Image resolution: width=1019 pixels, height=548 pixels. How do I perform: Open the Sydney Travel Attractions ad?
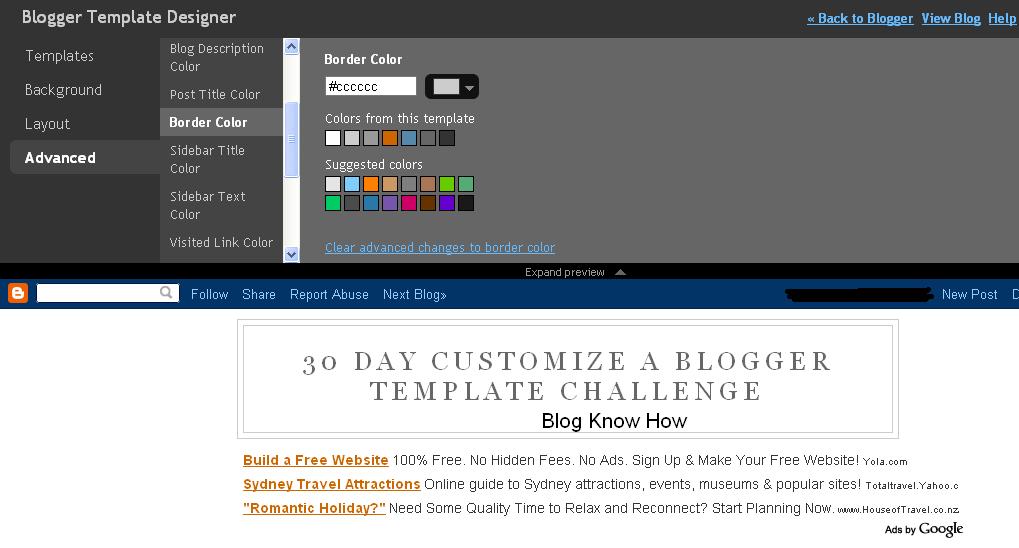[331, 484]
